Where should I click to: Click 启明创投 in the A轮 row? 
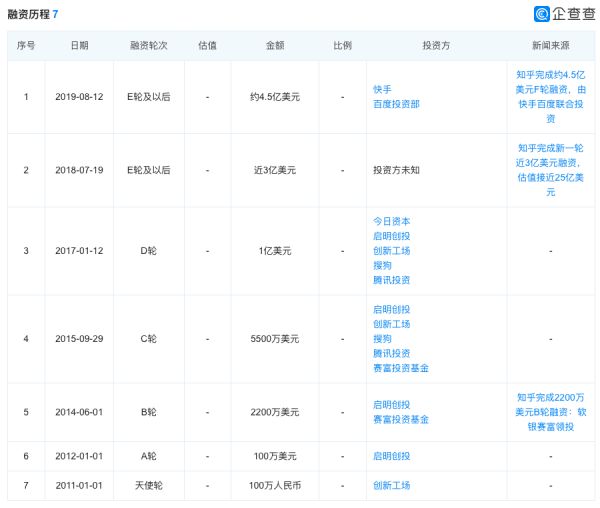coord(391,456)
